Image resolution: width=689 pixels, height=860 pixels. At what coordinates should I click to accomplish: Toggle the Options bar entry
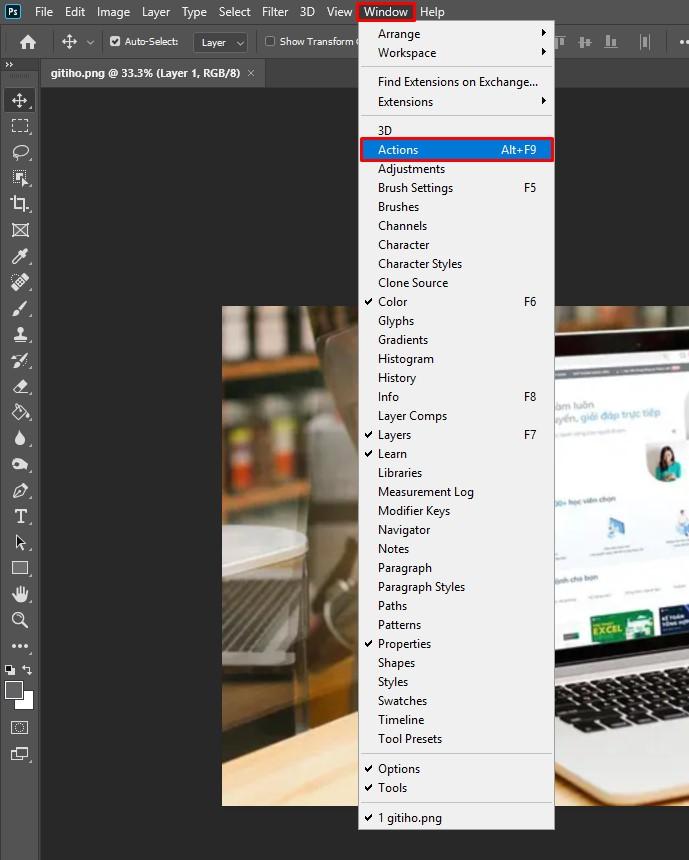pos(456,769)
